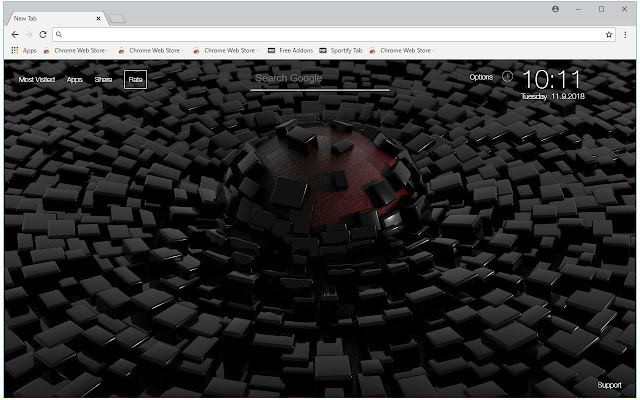Reload the page with the refresh icon

(43, 35)
